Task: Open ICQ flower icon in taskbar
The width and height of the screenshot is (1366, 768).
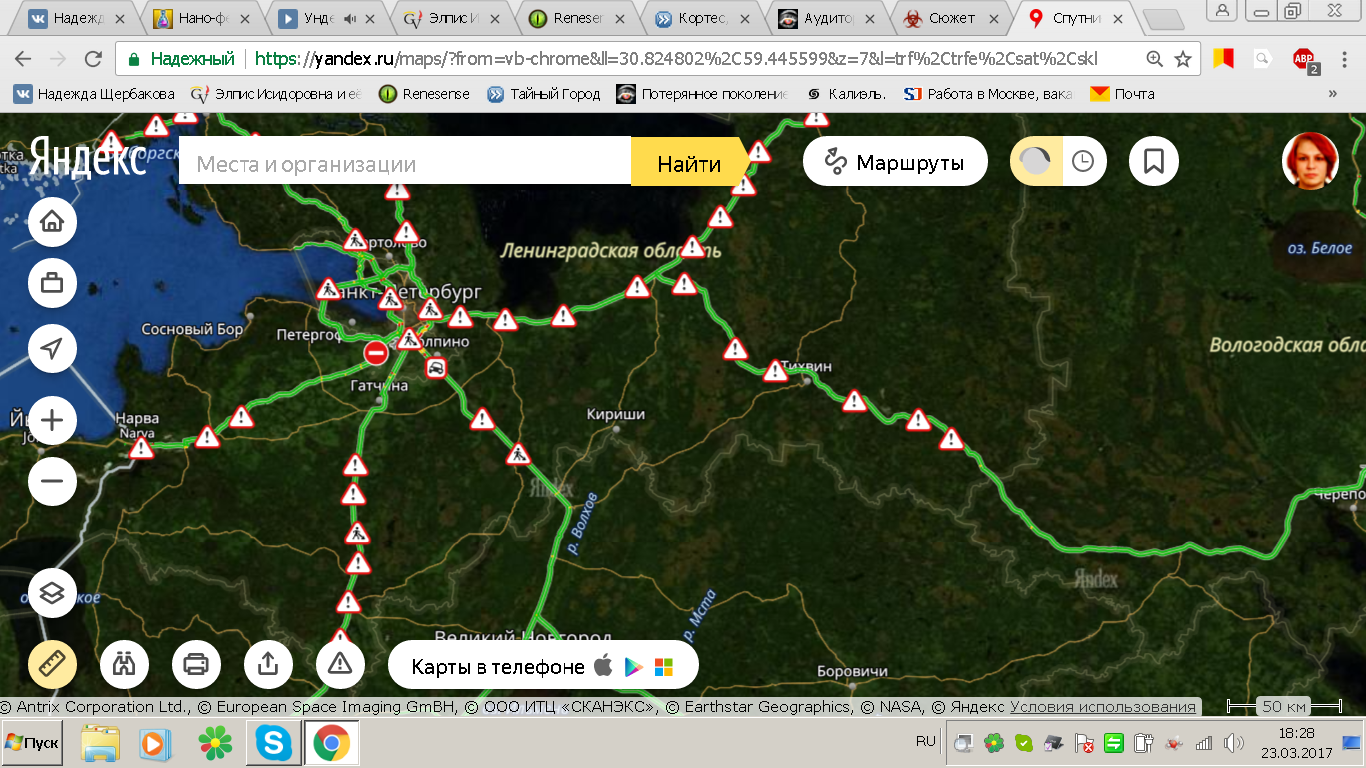Action: [x=215, y=743]
